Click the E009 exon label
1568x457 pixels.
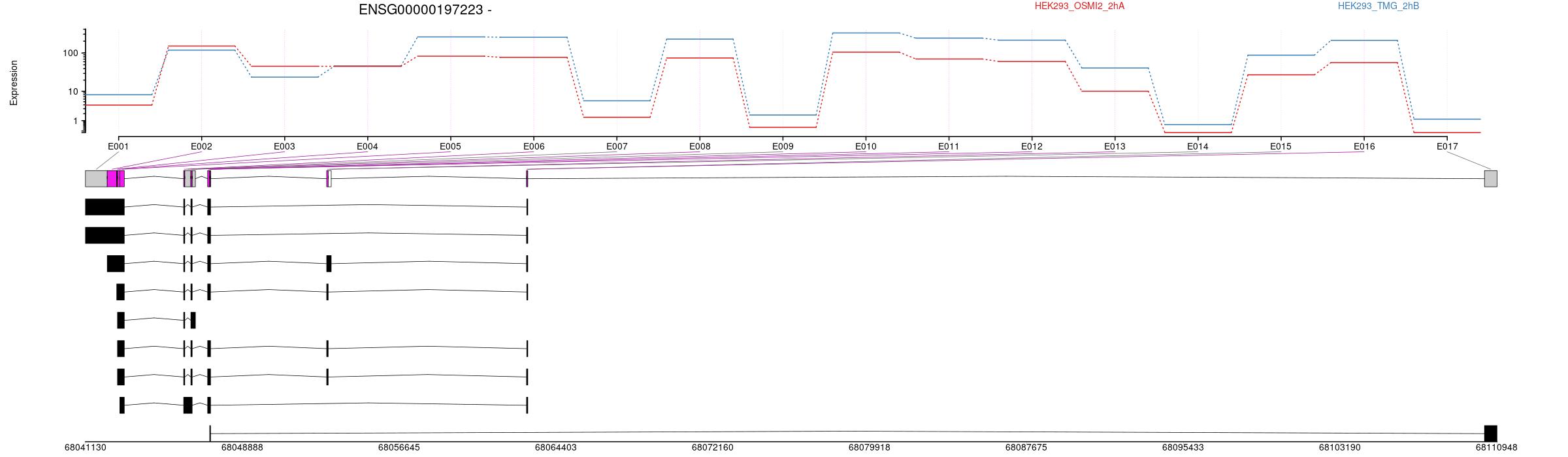783,147
